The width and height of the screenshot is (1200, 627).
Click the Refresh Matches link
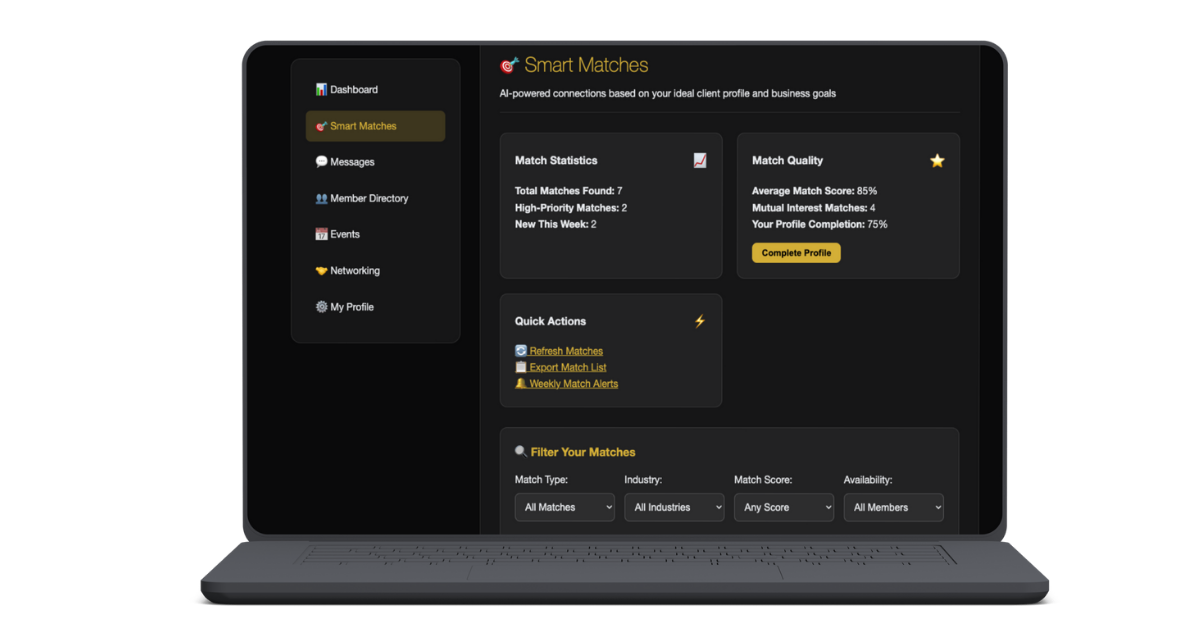tap(558, 350)
